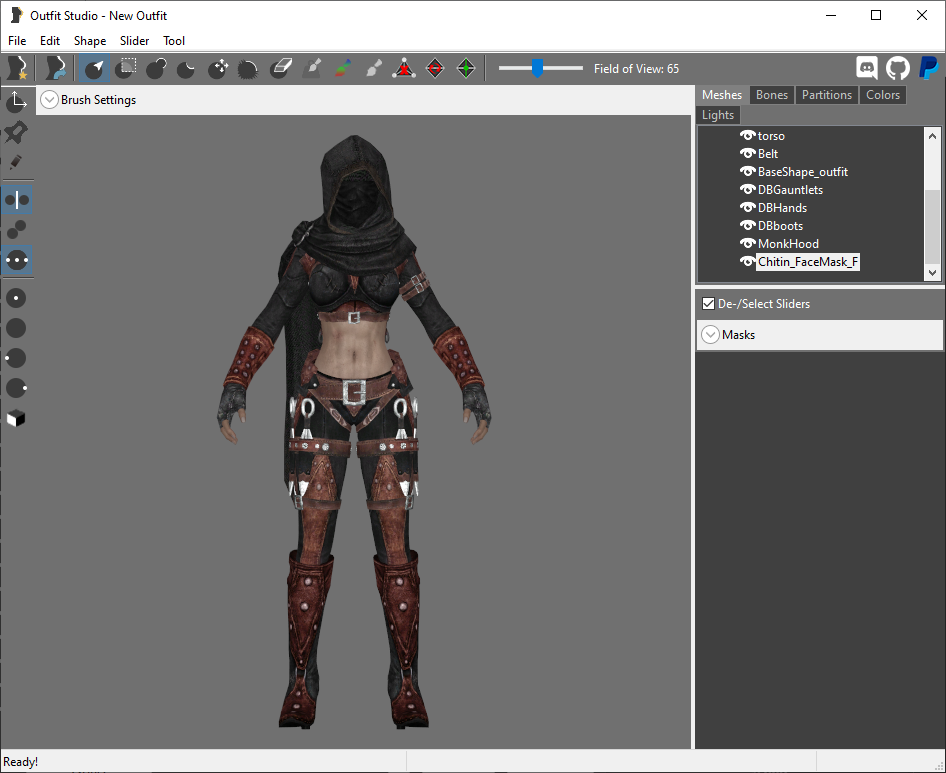Open the Edit menu

point(50,40)
